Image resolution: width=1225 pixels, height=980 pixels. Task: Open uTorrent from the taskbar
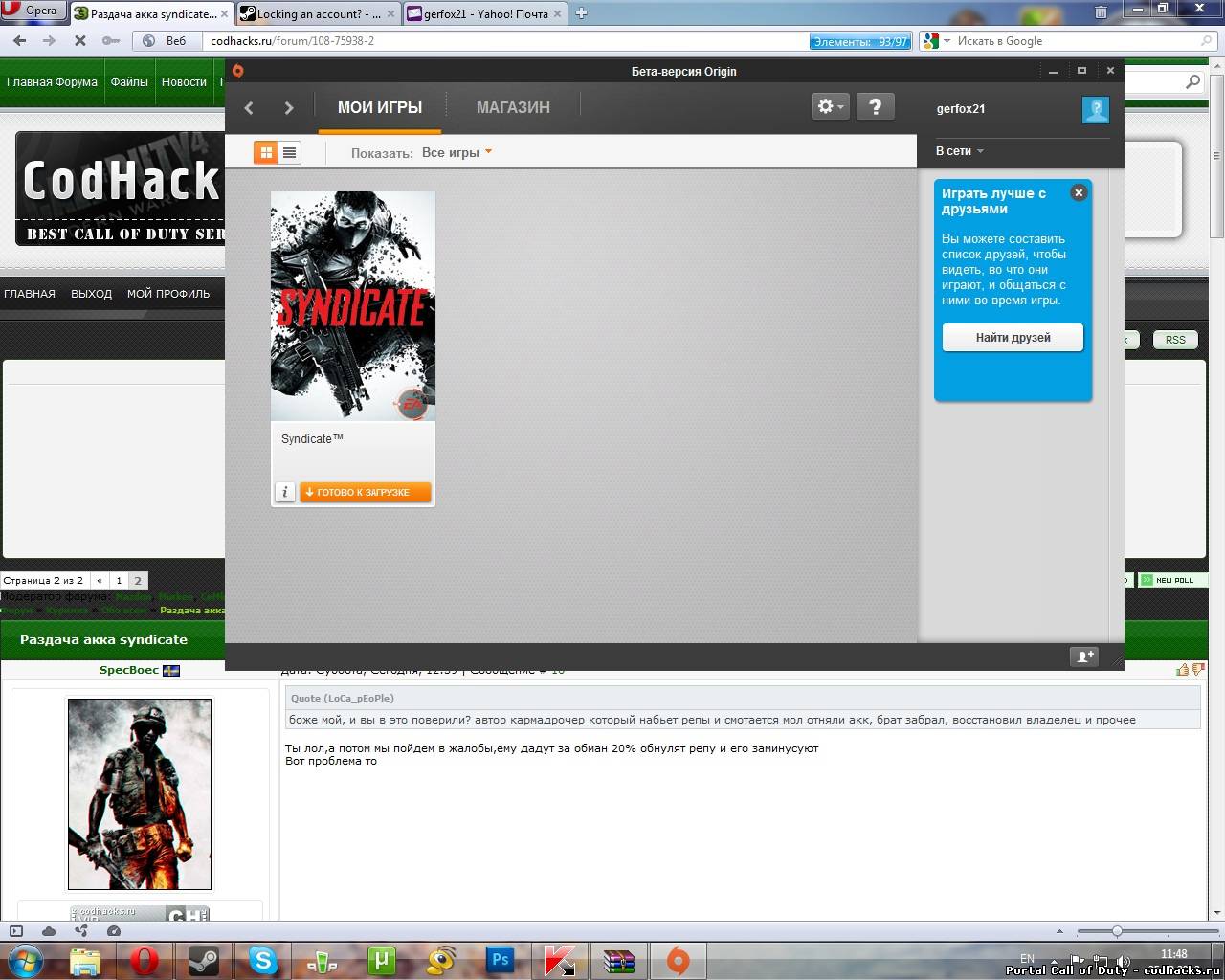(382, 960)
